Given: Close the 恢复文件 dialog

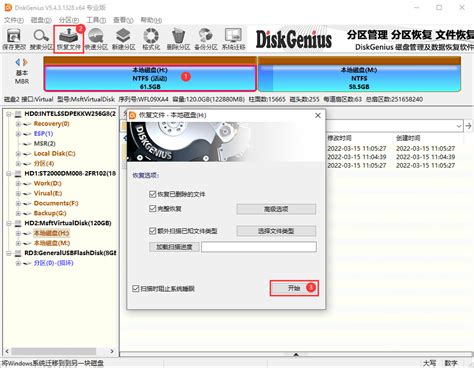Looking at the screenshot, I should tap(318, 115).
